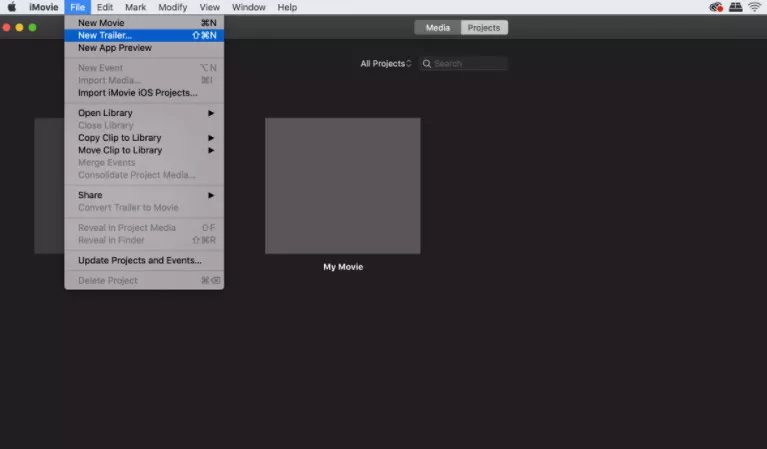Select New App Preview
Viewport: 767px width, 449px height.
144,48
